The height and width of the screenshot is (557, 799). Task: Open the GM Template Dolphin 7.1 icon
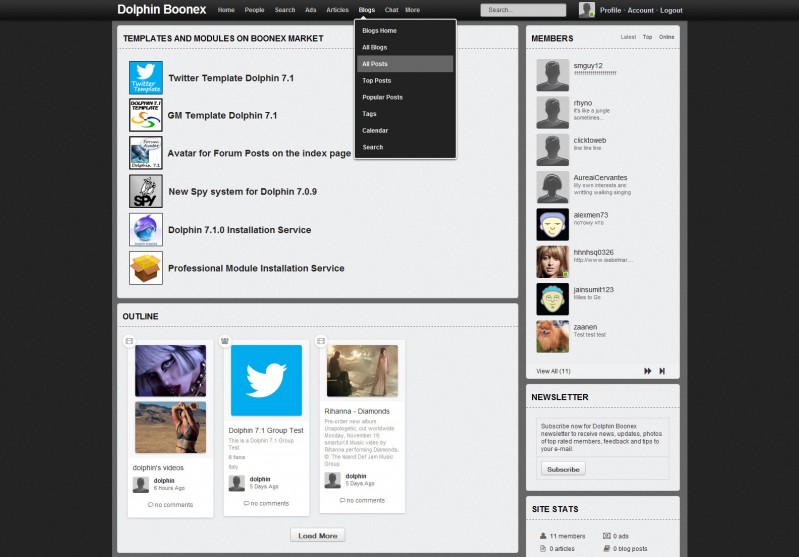pos(146,115)
